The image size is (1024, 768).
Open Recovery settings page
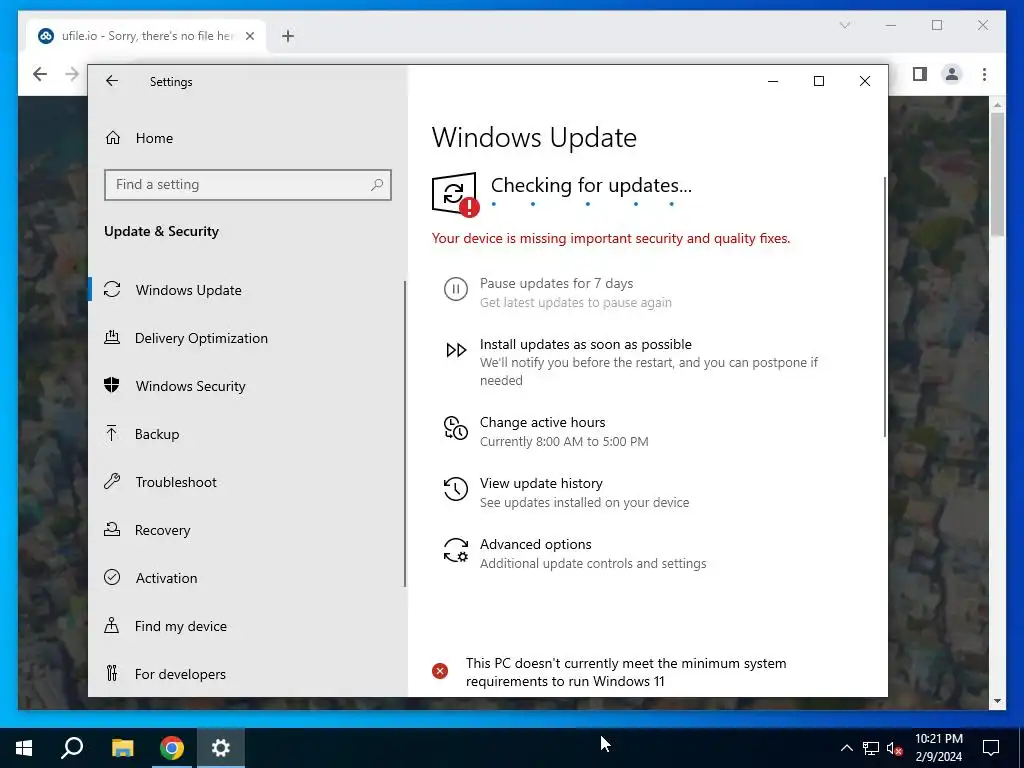(247, 530)
